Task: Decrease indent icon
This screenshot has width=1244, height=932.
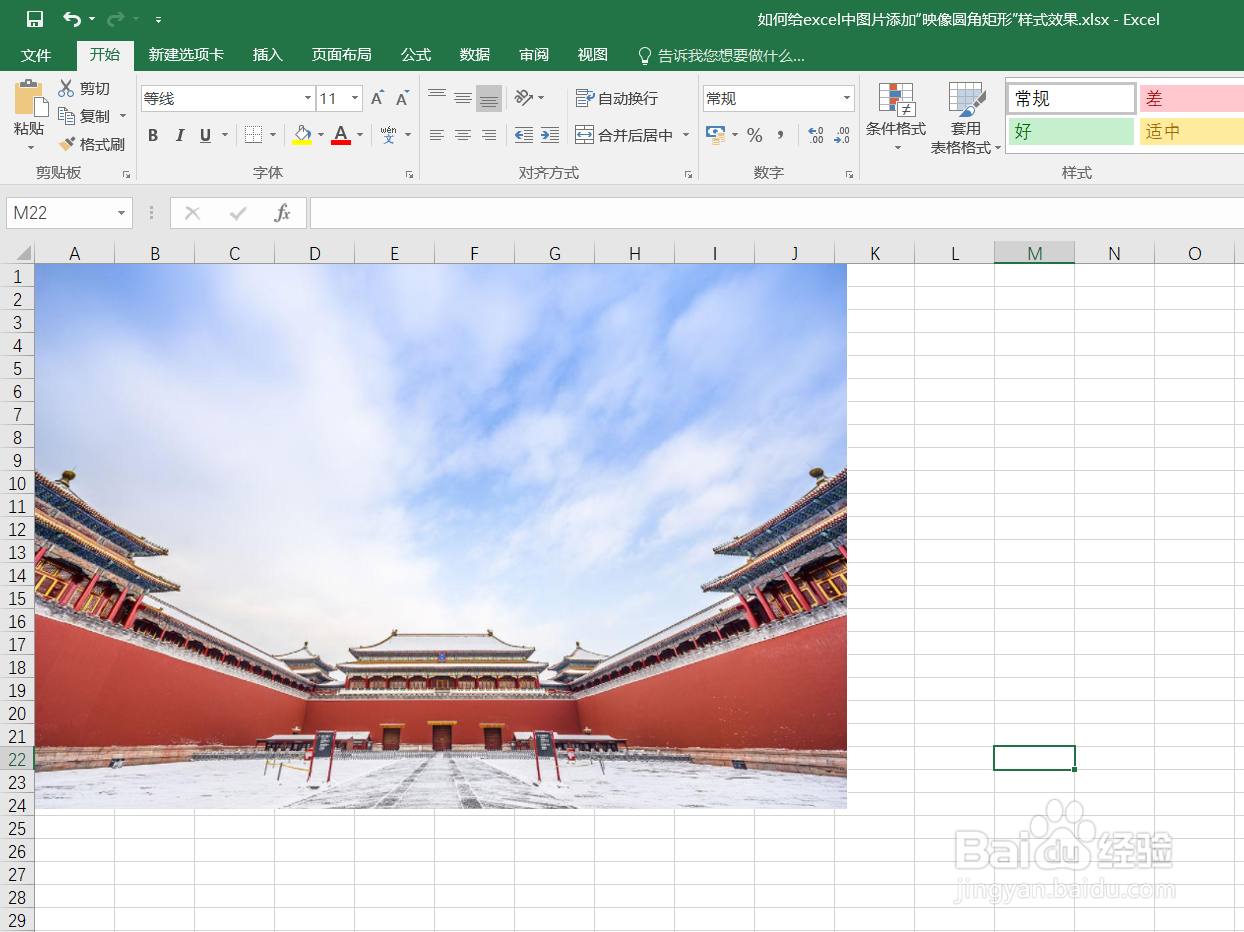Action: tap(524, 135)
